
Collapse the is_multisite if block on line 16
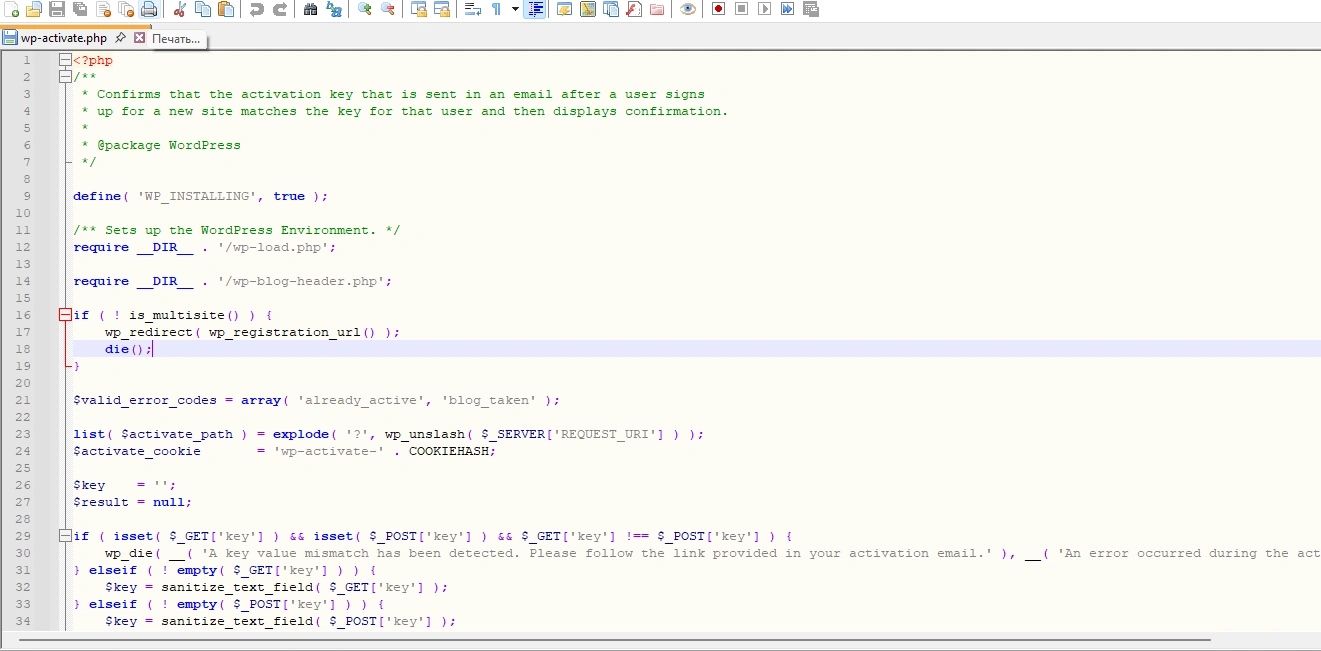click(65, 315)
